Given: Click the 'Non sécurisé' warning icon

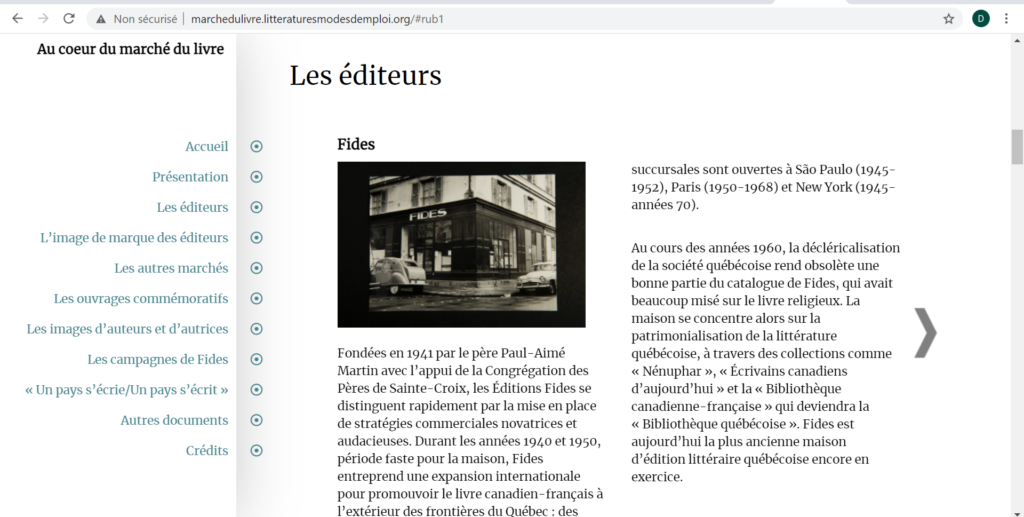Looking at the screenshot, I should tap(101, 20).
